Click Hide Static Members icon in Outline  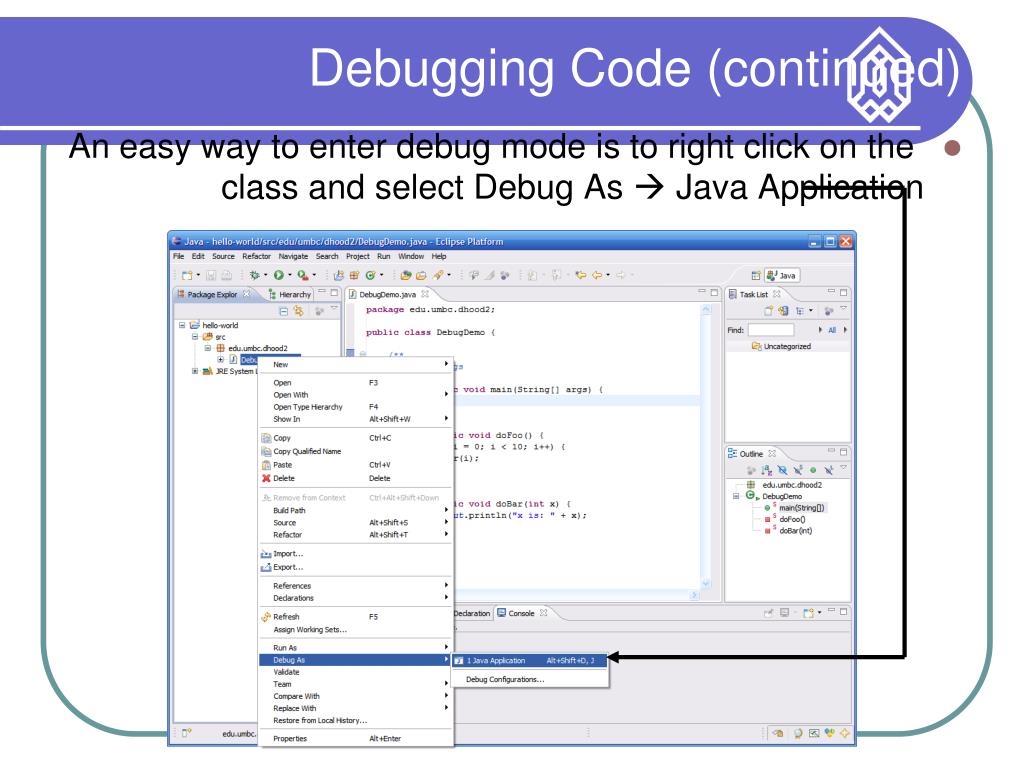(798, 470)
